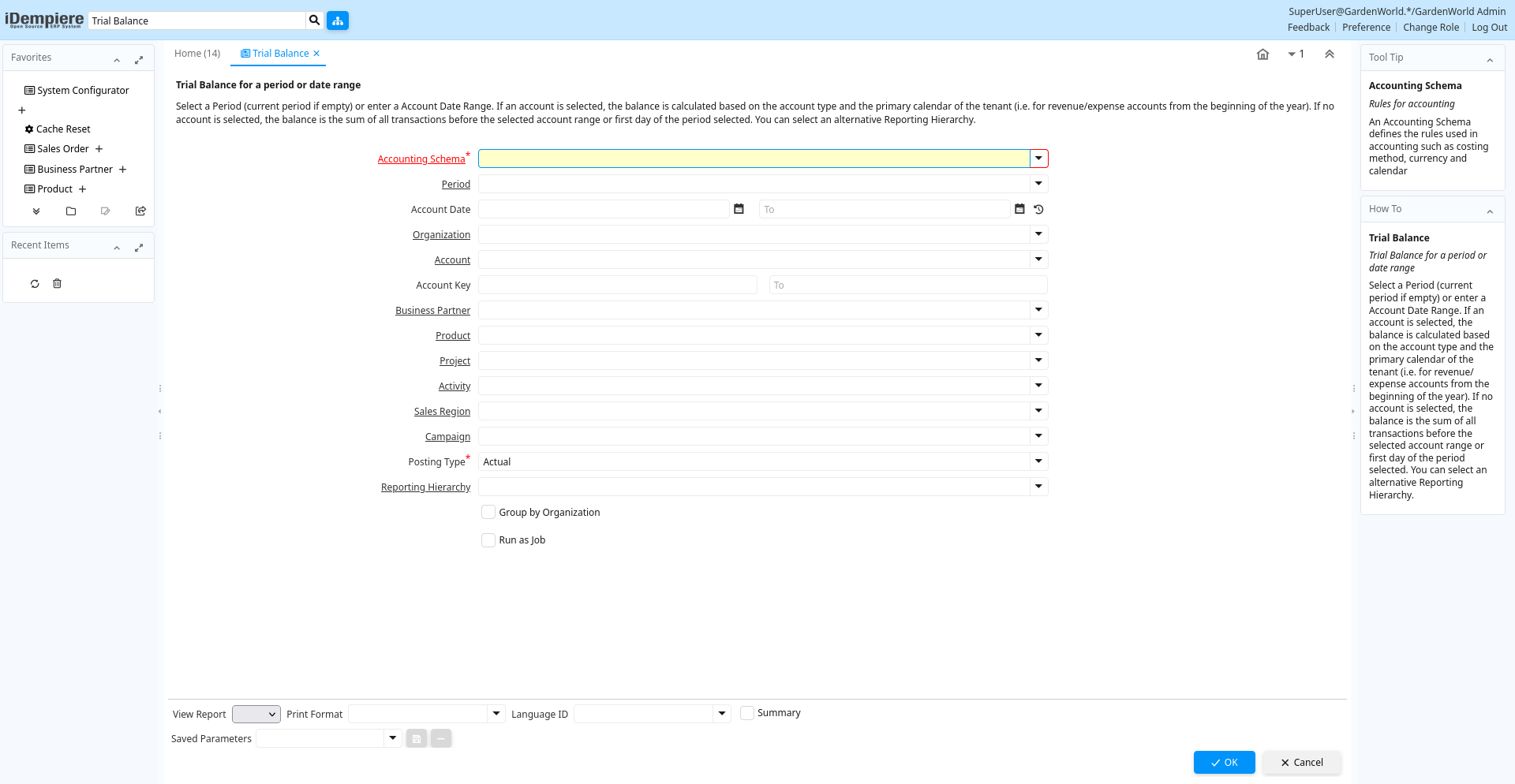The width and height of the screenshot is (1515, 784).
Task: Clear Recent Items with trash icon
Action: (57, 284)
